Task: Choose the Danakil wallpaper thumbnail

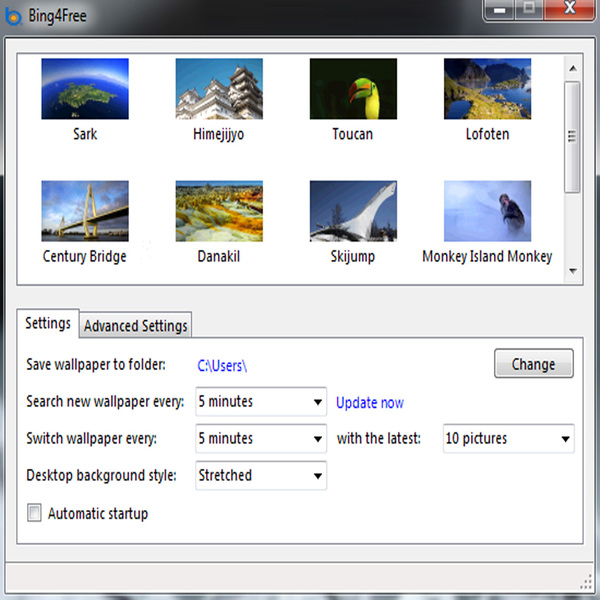Action: pos(219,211)
